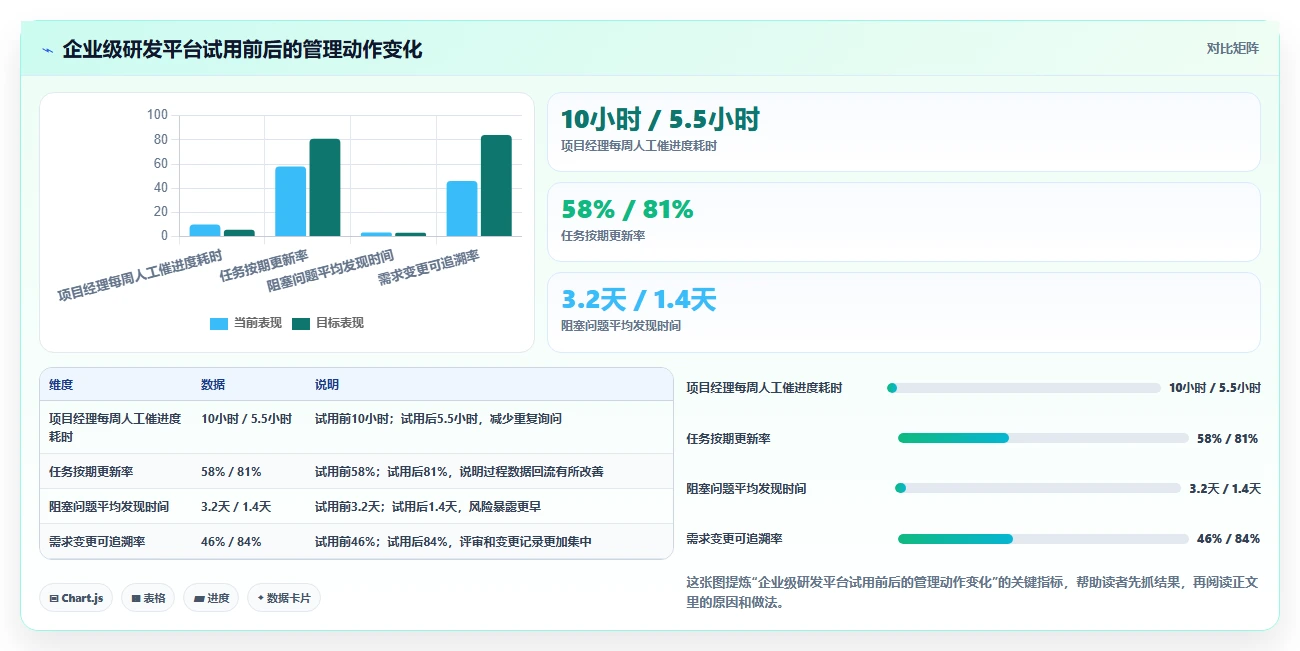
Task: Click the icon in the Chart.js tag
Action: pyautogui.click(x=54, y=598)
